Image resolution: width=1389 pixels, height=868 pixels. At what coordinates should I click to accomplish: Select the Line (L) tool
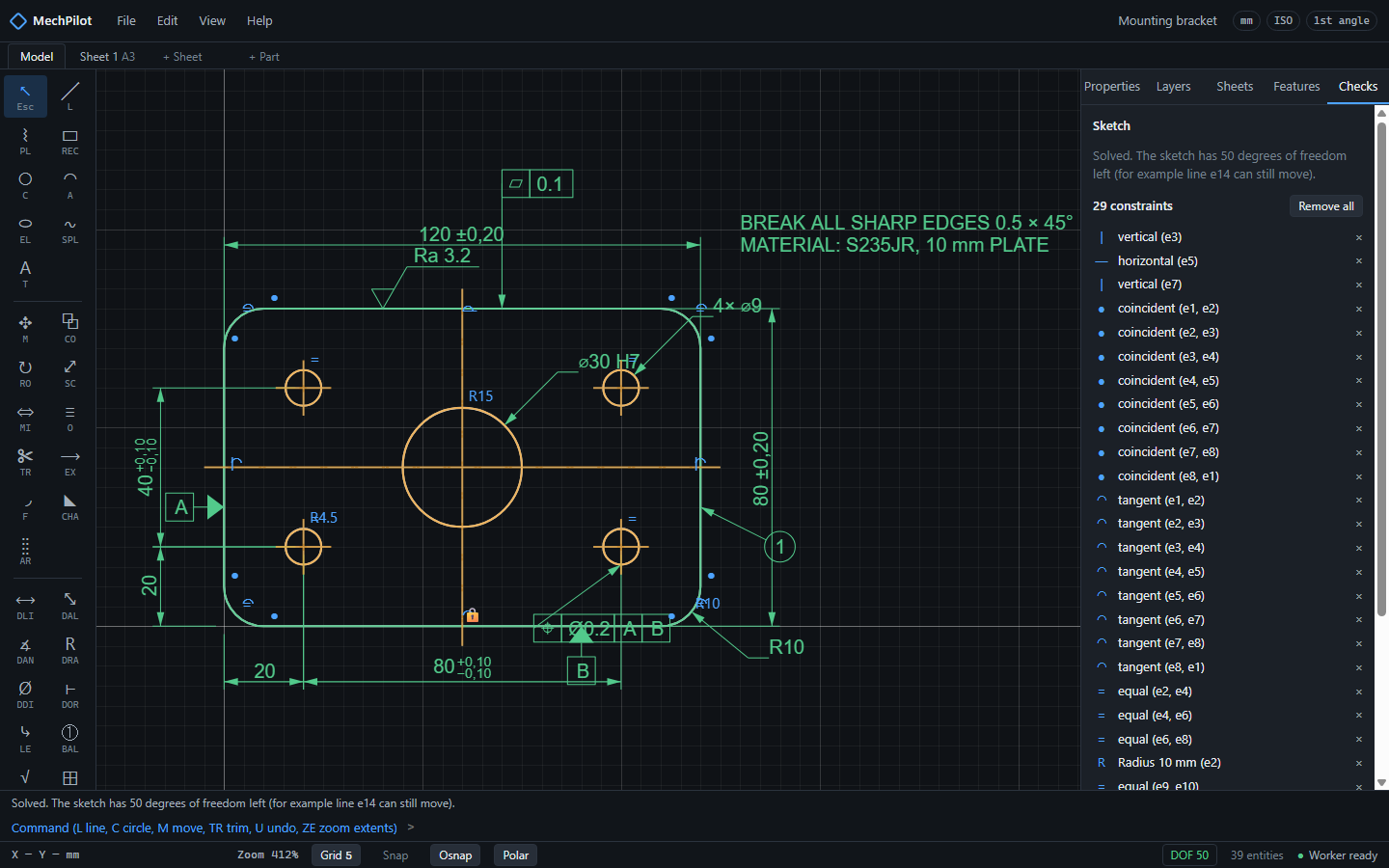[70, 96]
